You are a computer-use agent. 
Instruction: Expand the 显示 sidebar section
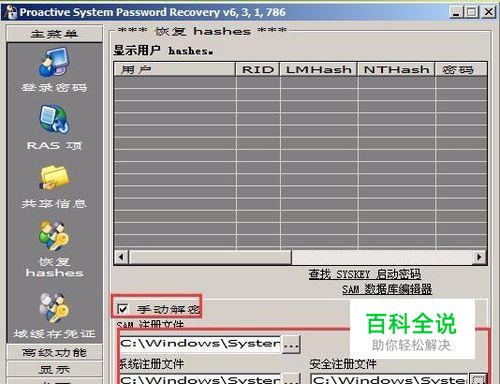tap(54, 369)
